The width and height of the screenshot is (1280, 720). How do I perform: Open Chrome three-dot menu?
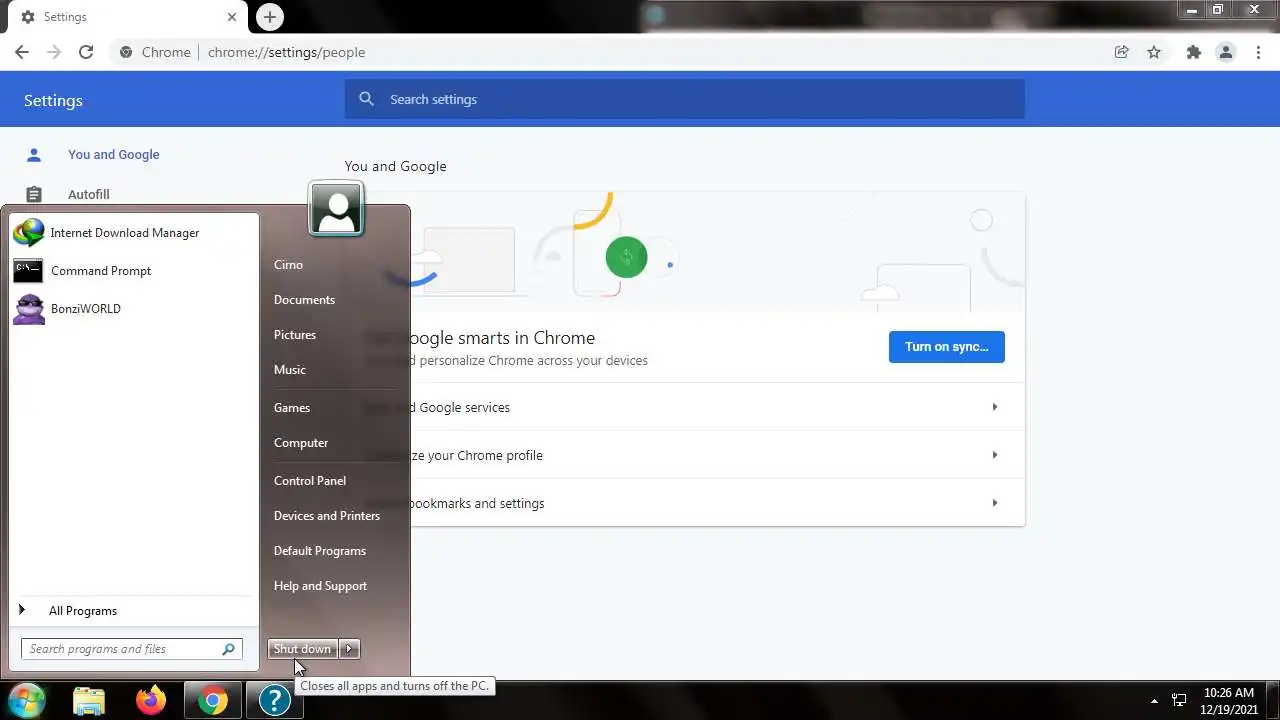(x=1258, y=52)
